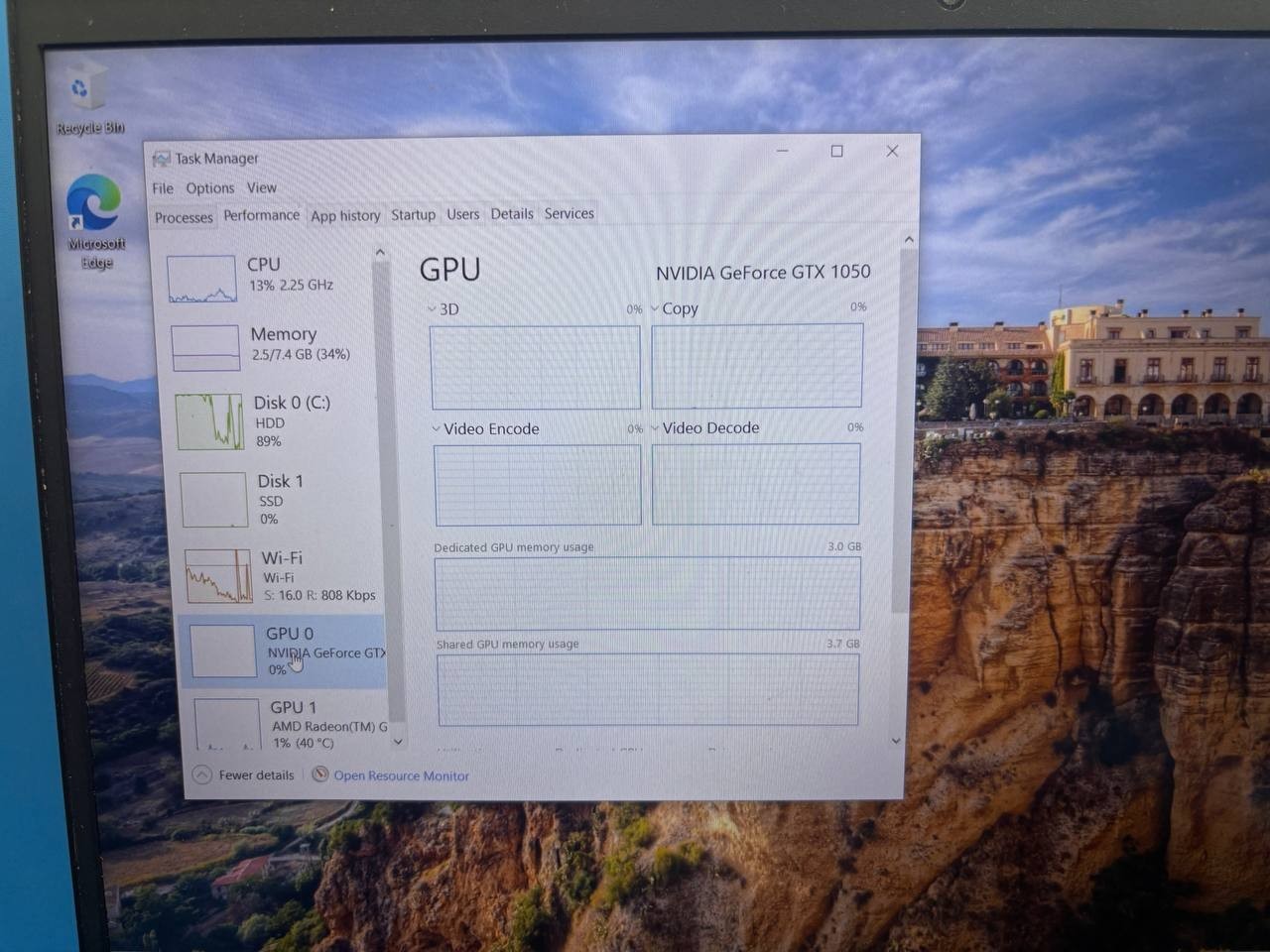Click the Copy engine usage graph
The width and height of the screenshot is (1270, 952).
point(757,366)
